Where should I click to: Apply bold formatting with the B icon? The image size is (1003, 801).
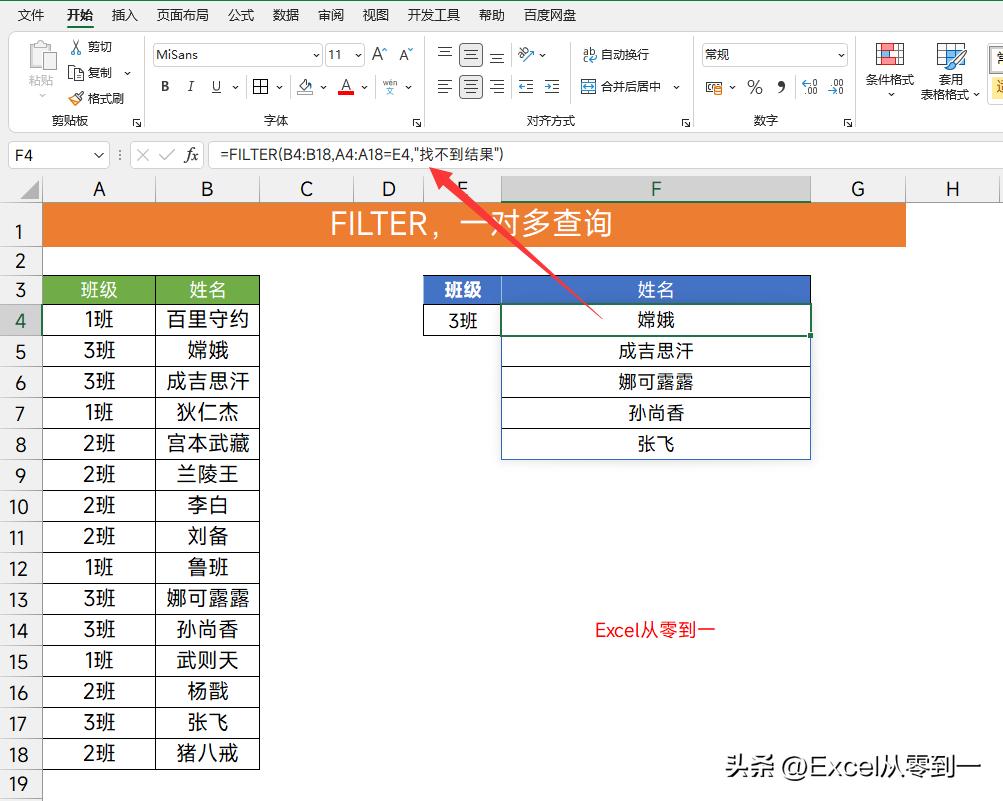pyautogui.click(x=164, y=87)
